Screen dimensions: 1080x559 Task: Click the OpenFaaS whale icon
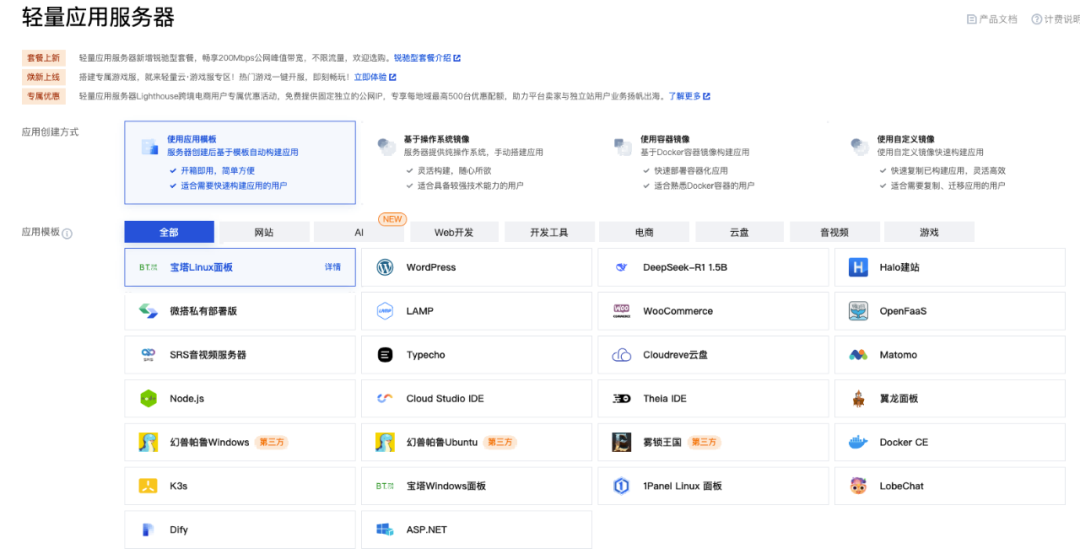(858, 311)
